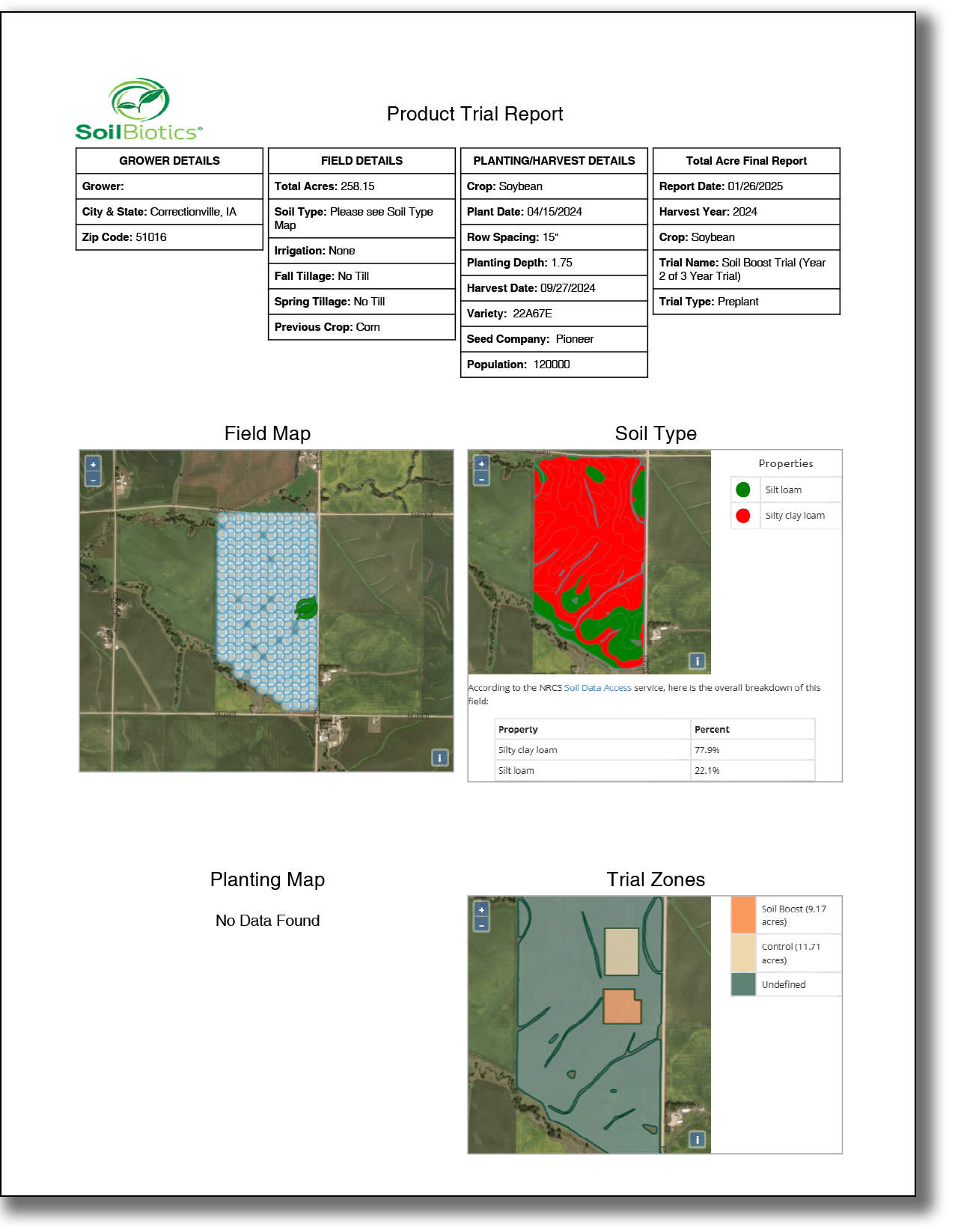Open the Trial Zones map info button
Viewport: 958px width, 1232px height.
pos(697,1139)
